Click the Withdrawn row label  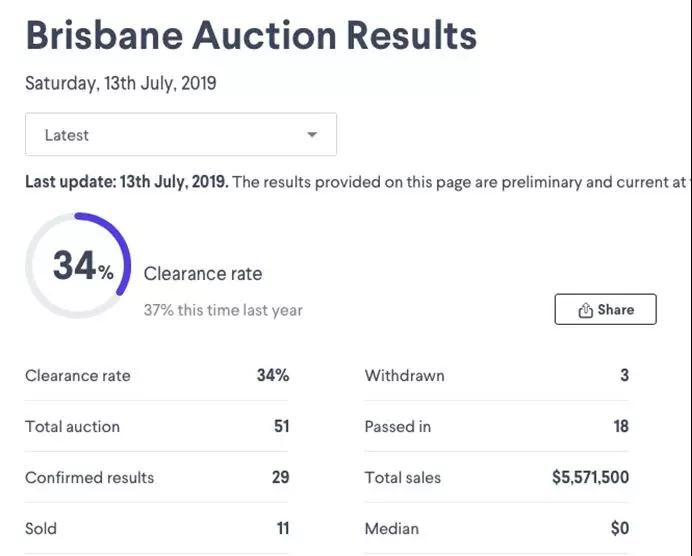click(404, 376)
